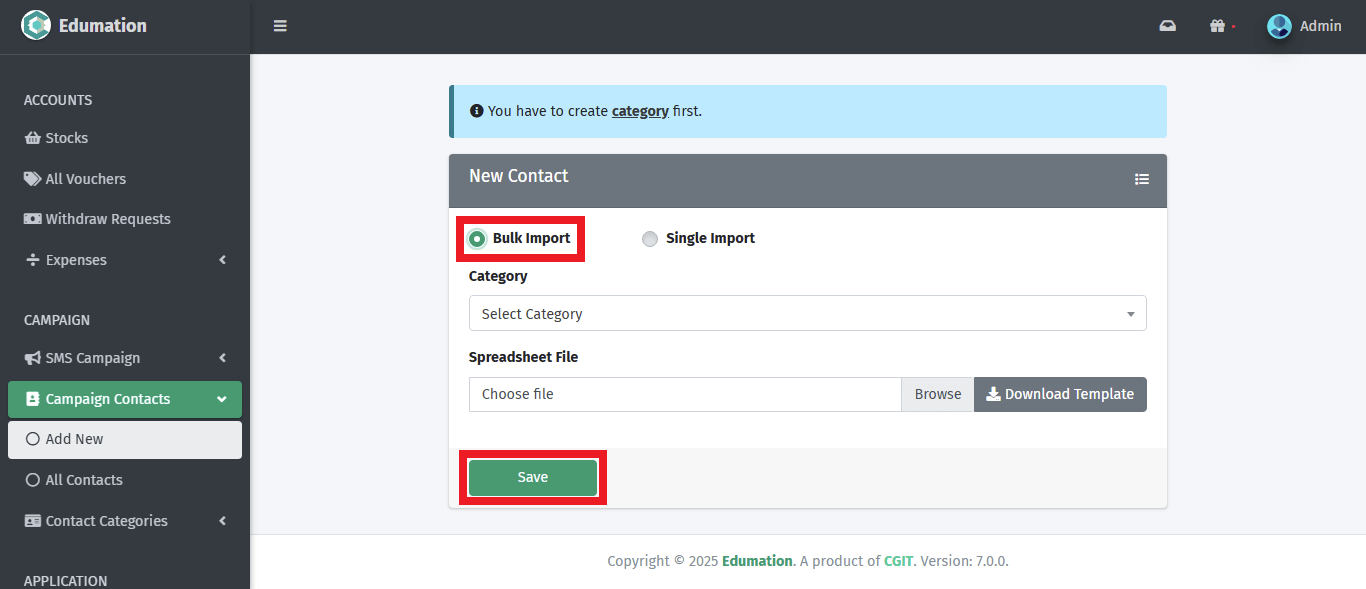Select the Bulk Import radio button
The image size is (1366, 589).
pyautogui.click(x=477, y=239)
